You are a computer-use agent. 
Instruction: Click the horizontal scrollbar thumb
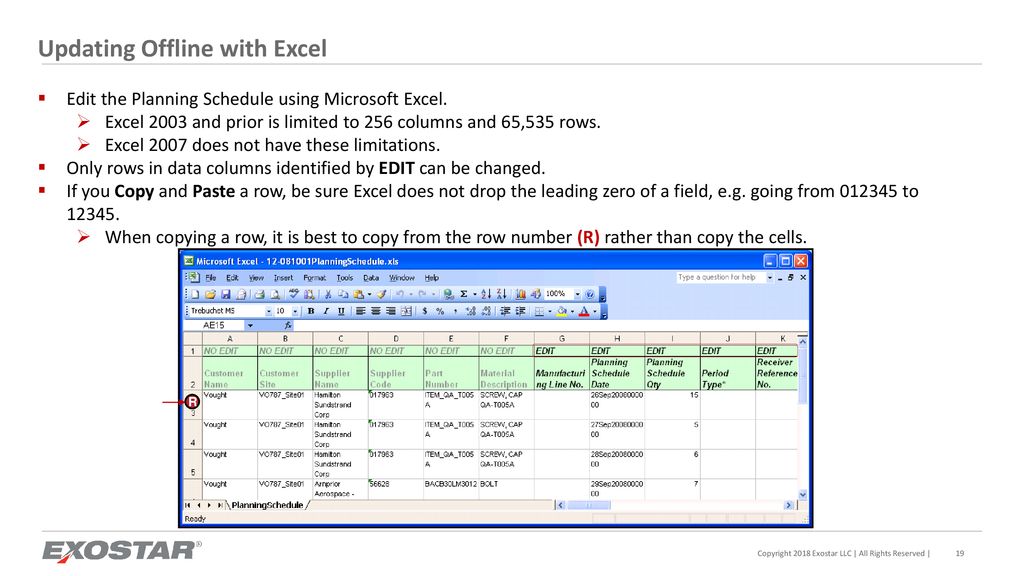pos(588,505)
